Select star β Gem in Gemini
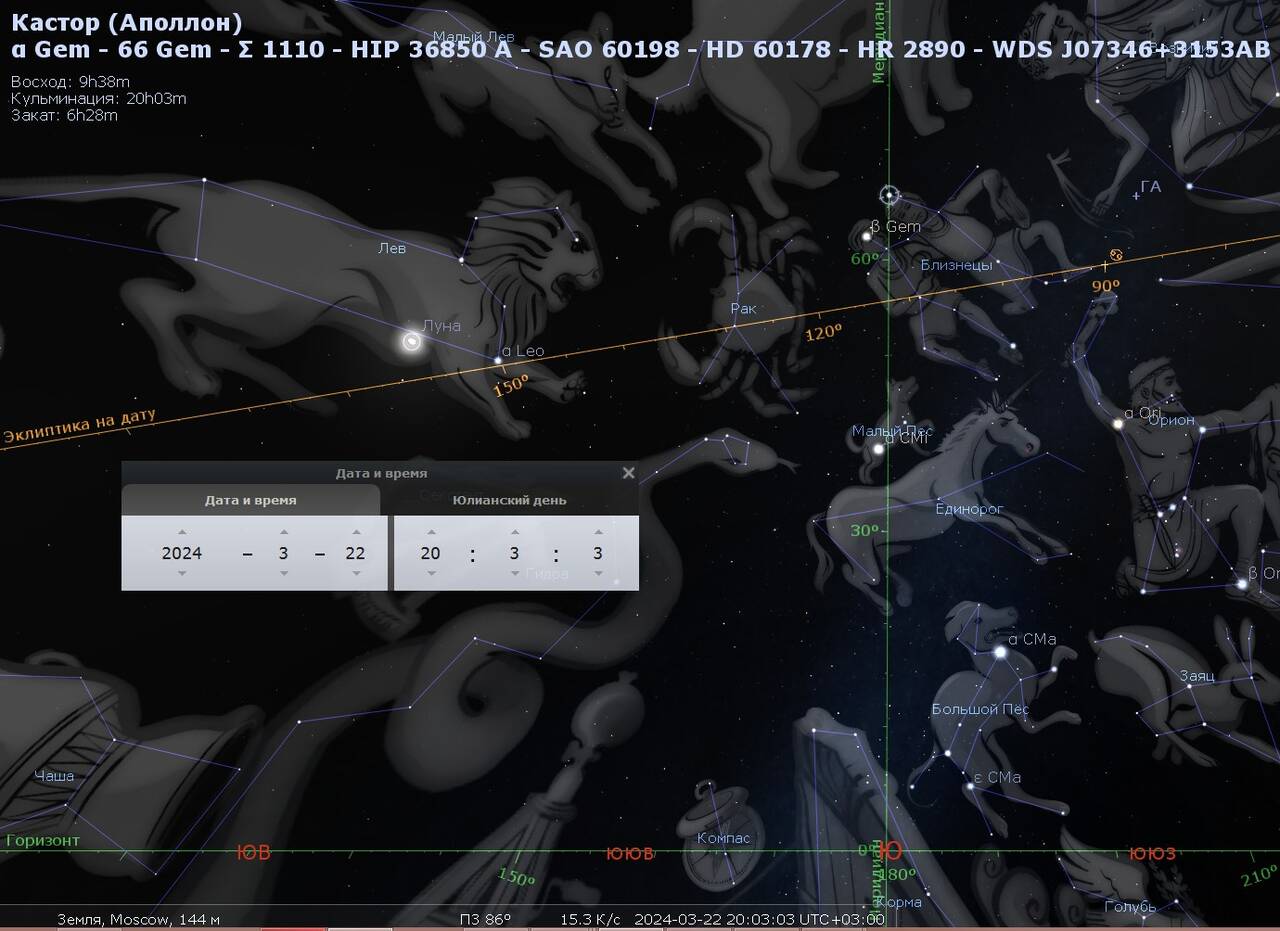The image size is (1280, 931). click(x=867, y=237)
